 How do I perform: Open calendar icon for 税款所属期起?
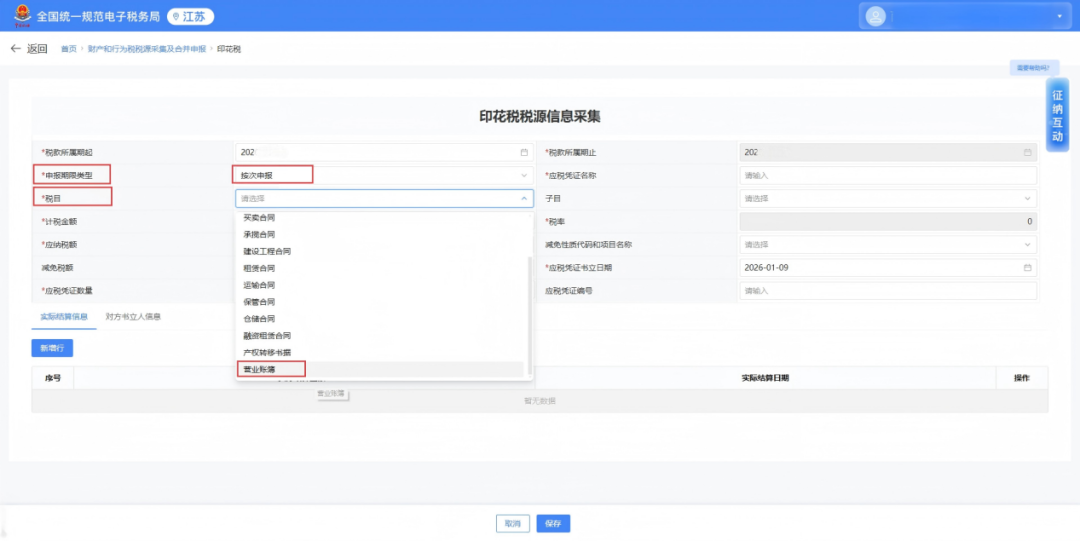point(524,153)
